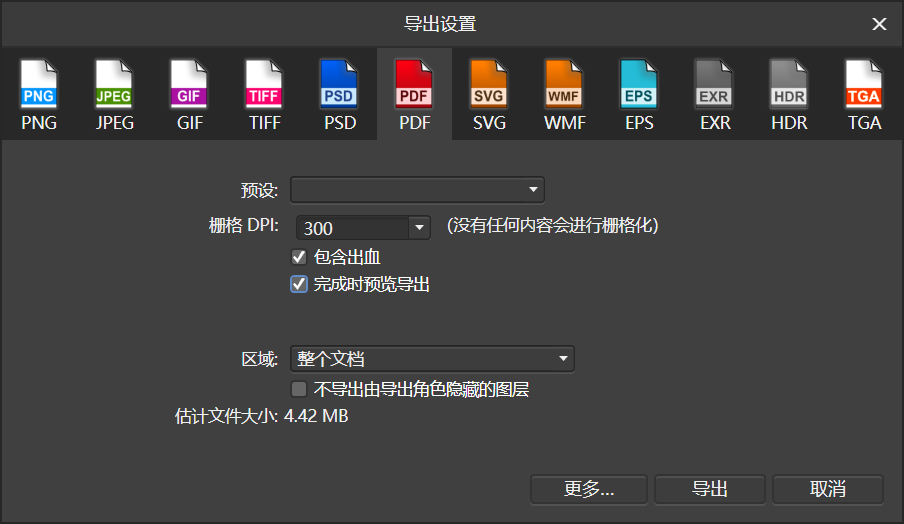The height and width of the screenshot is (524, 904).
Task: Click the 估计文件大小: 4.42 MB text
Action: [x=262, y=416]
